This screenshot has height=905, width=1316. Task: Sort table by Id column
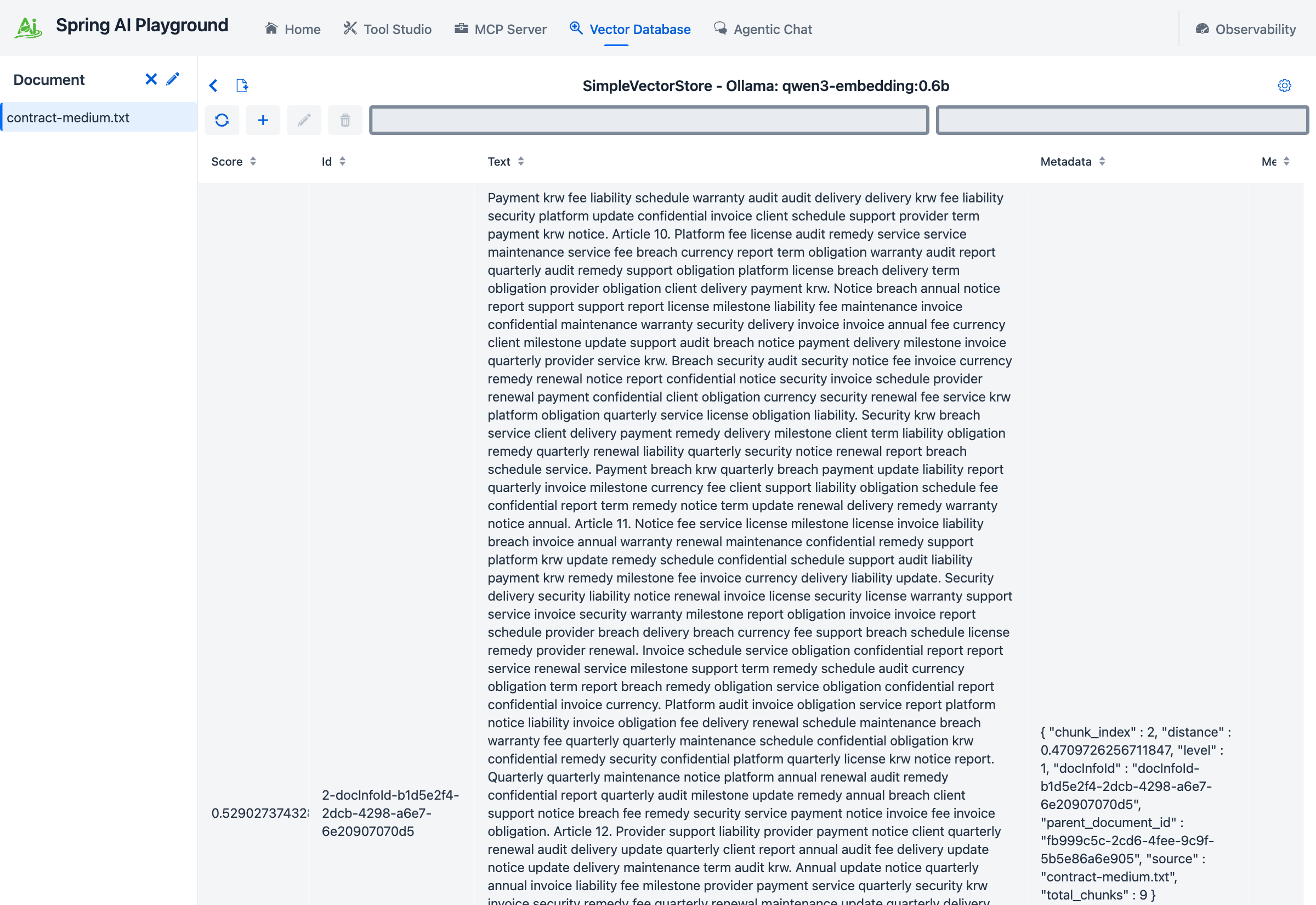[x=333, y=162]
